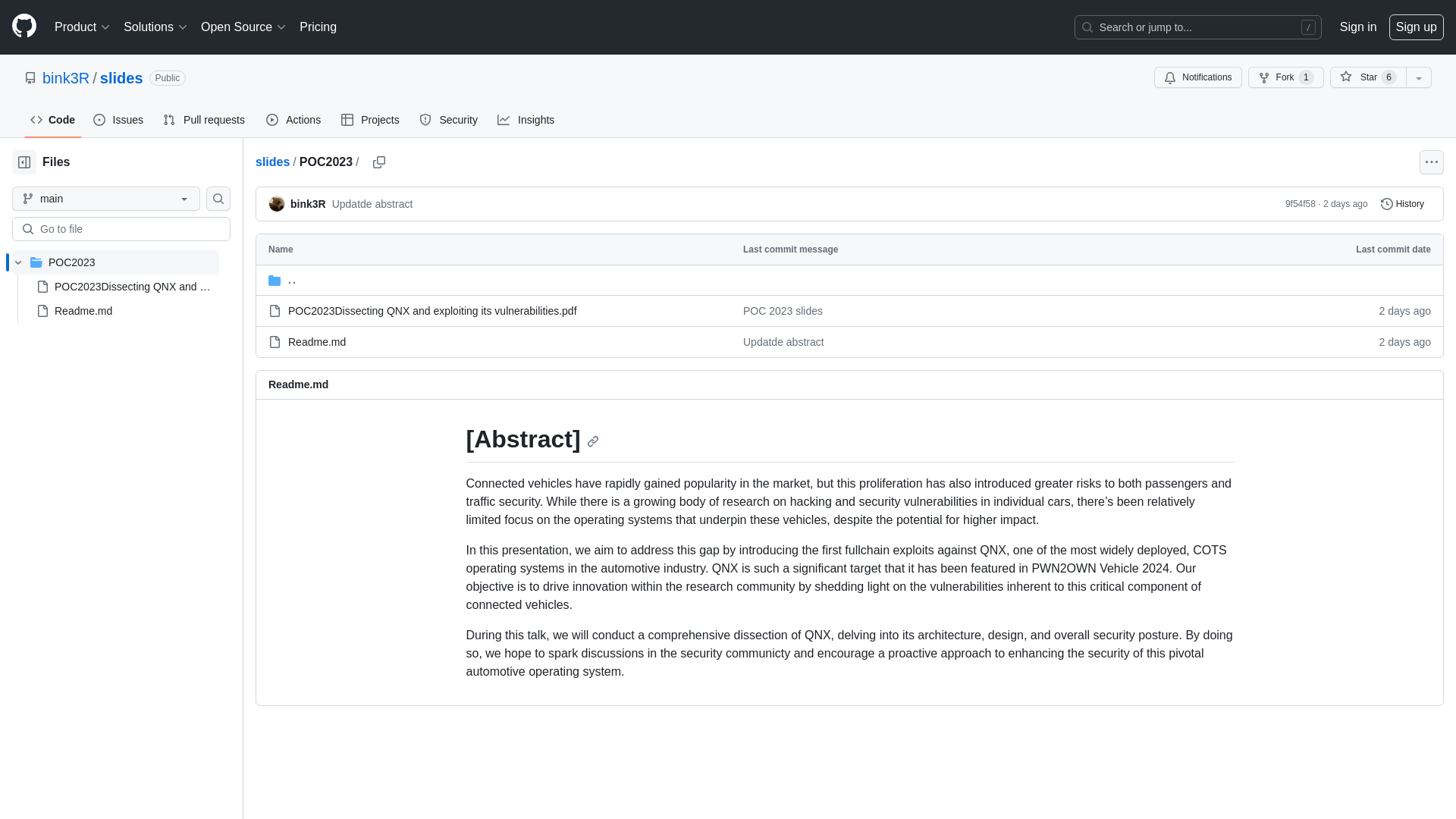Viewport: 1456px width, 819px height.
Task: Star the slides repository
Action: coord(1367,77)
